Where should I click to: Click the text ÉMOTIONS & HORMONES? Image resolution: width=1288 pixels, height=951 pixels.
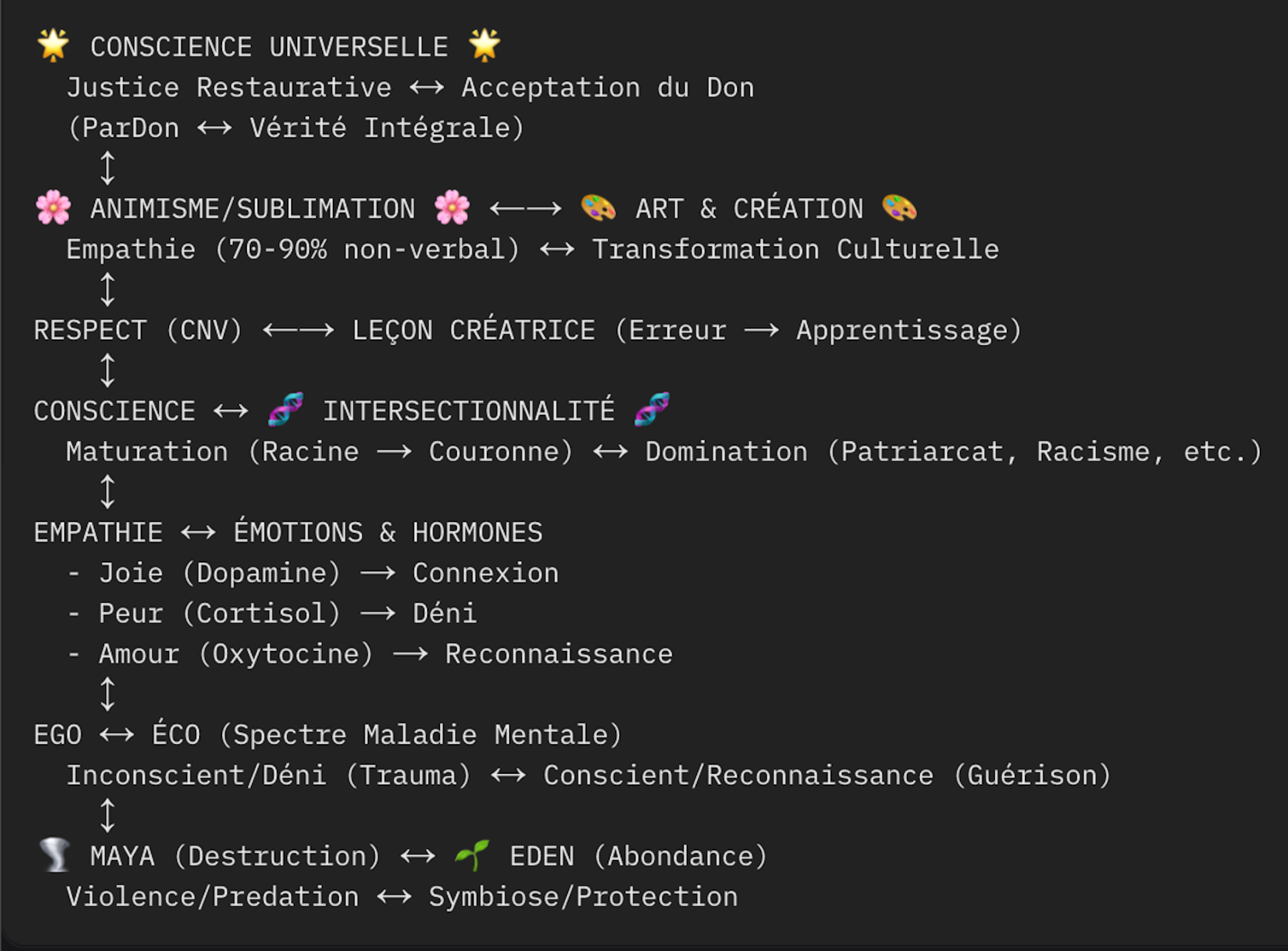click(x=388, y=532)
